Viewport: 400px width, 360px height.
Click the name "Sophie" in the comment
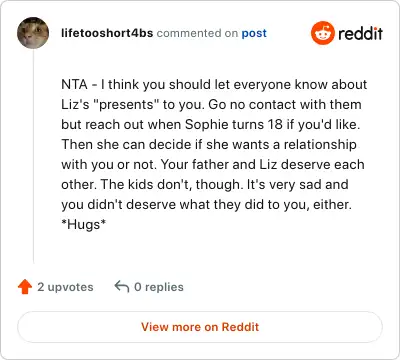click(x=207, y=125)
